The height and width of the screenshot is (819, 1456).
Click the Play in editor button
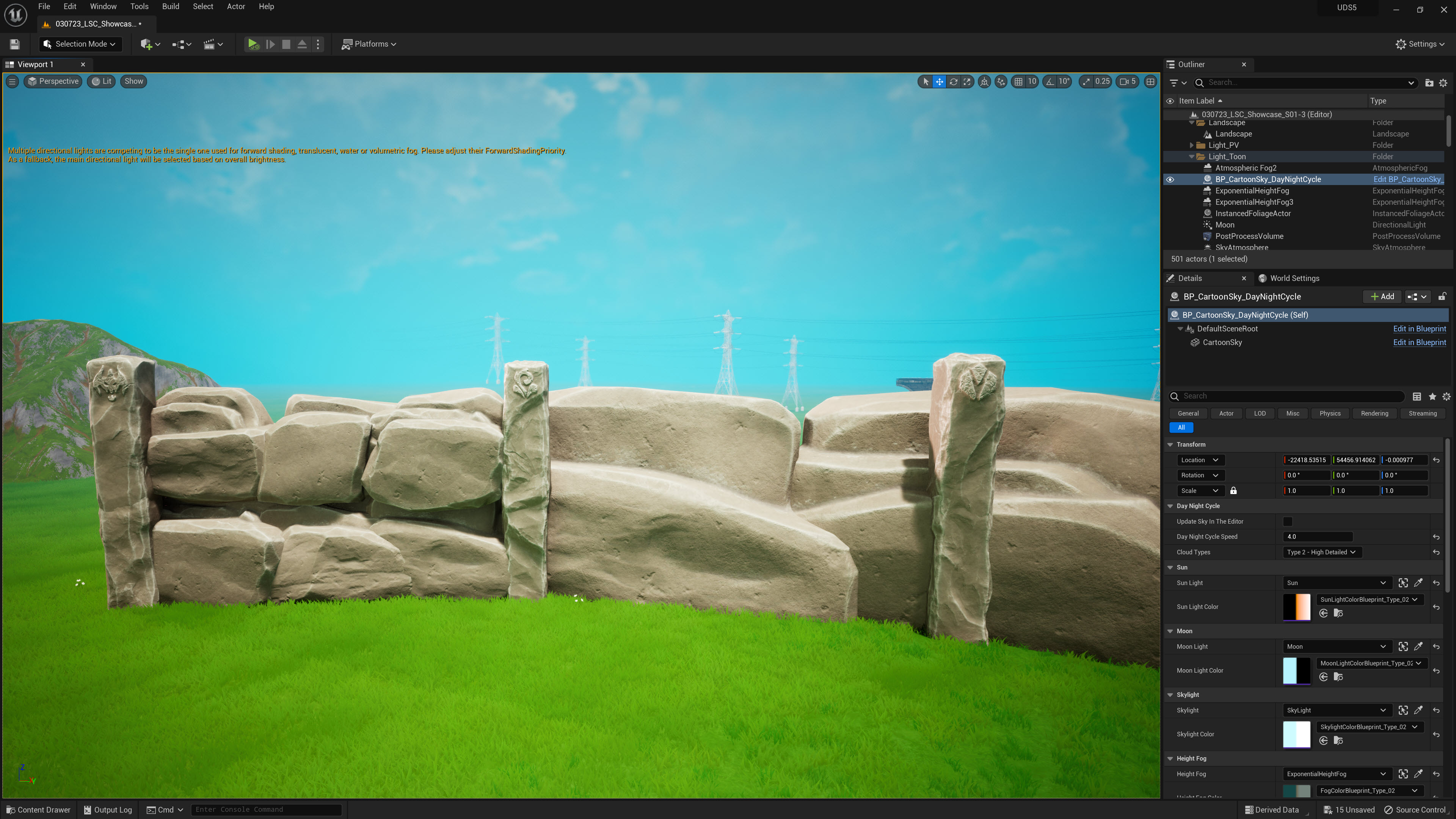pos(253,44)
